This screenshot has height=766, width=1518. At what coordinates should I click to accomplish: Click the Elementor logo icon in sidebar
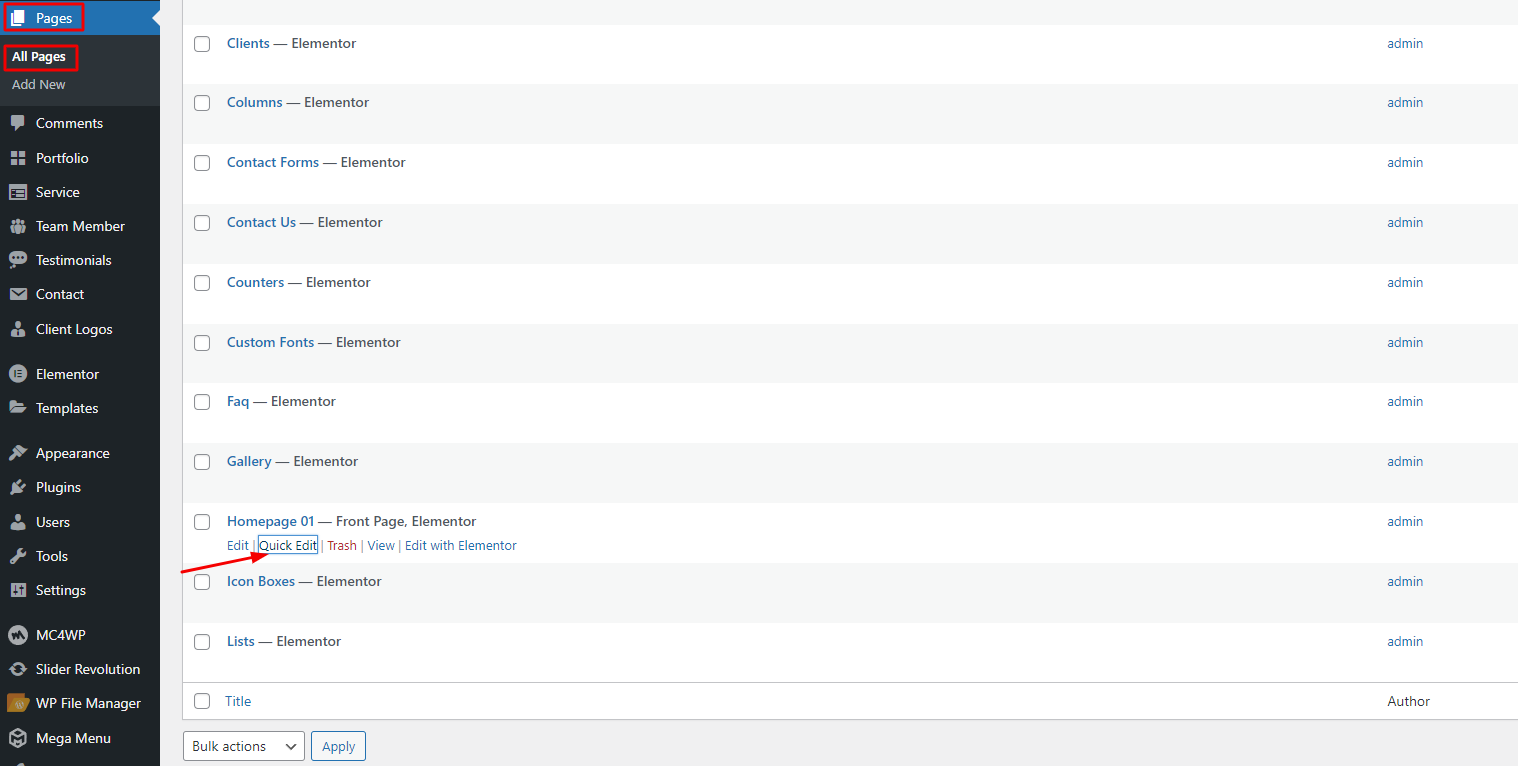[17, 374]
